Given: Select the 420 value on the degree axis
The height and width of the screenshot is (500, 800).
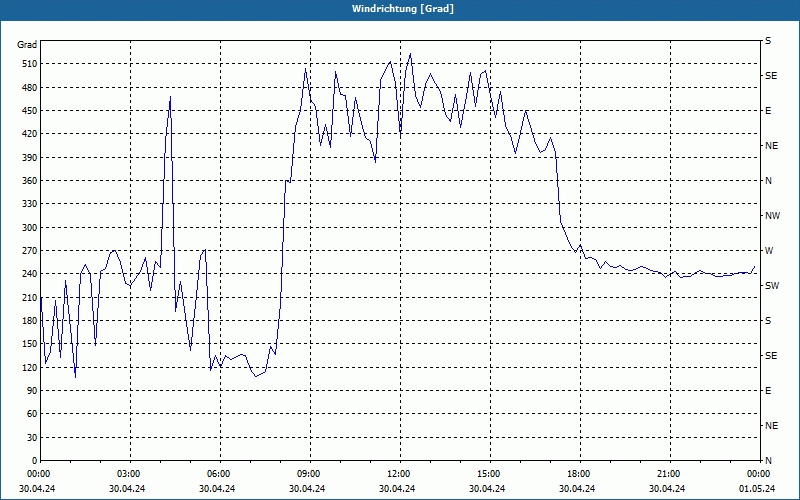Looking at the screenshot, I should (x=29, y=134).
